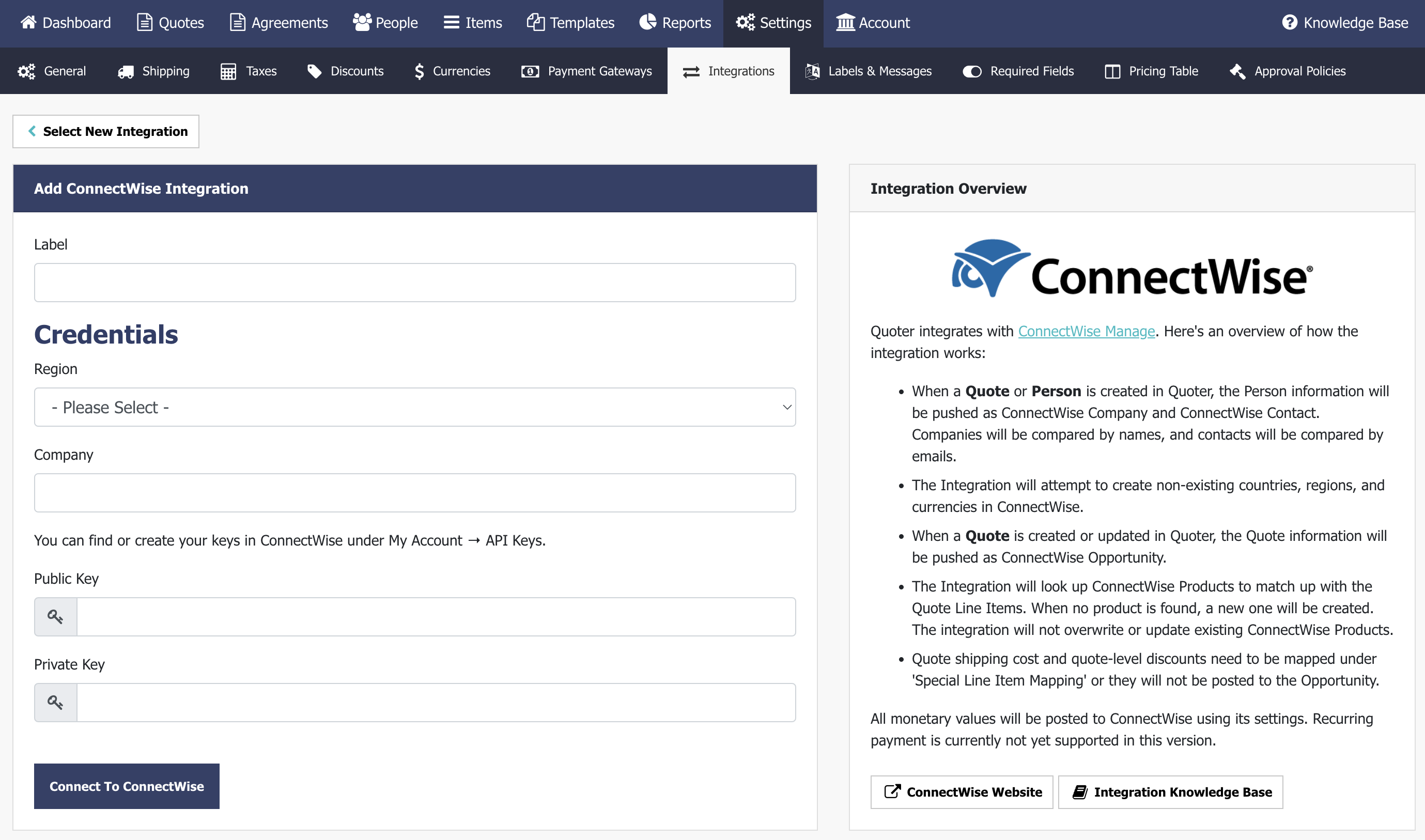Click the external link icon on ConnectWise Website

[892, 791]
